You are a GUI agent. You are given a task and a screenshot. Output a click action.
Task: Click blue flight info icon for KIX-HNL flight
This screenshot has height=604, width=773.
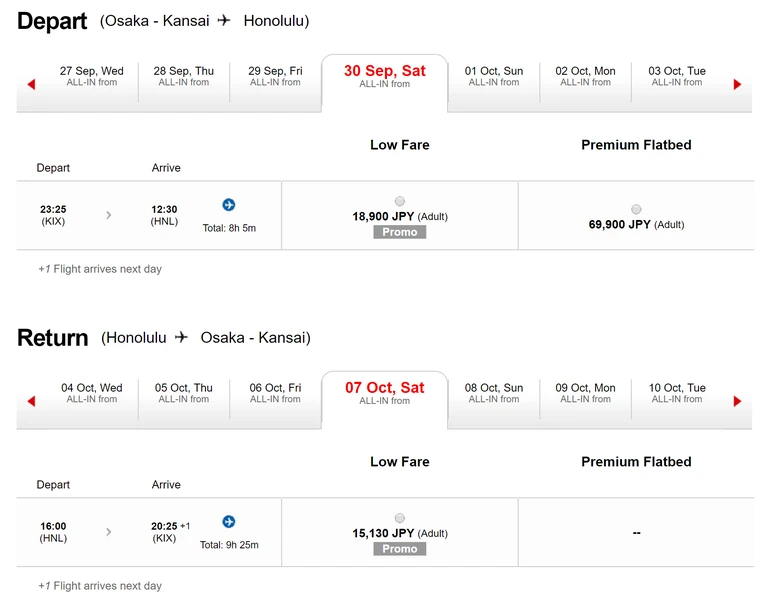point(229,205)
